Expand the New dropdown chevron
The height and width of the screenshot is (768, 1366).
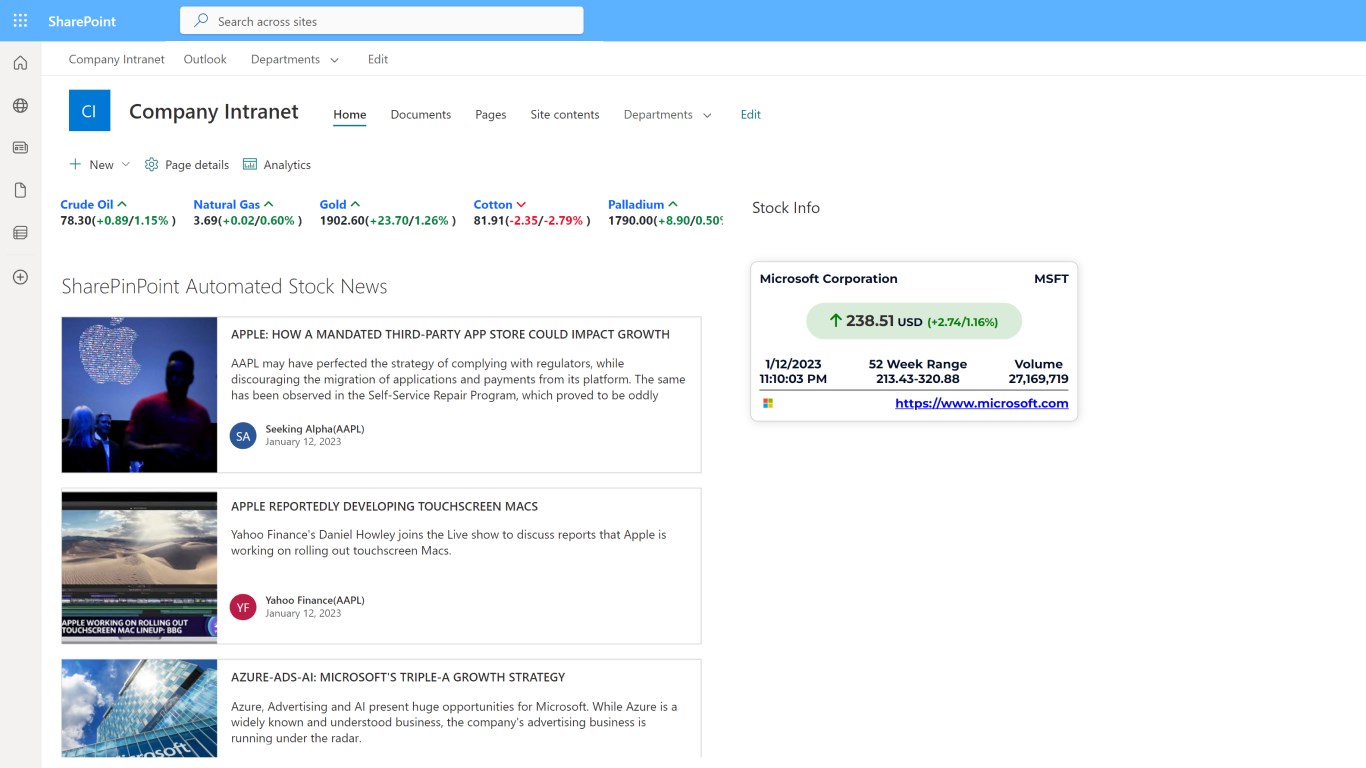(125, 164)
